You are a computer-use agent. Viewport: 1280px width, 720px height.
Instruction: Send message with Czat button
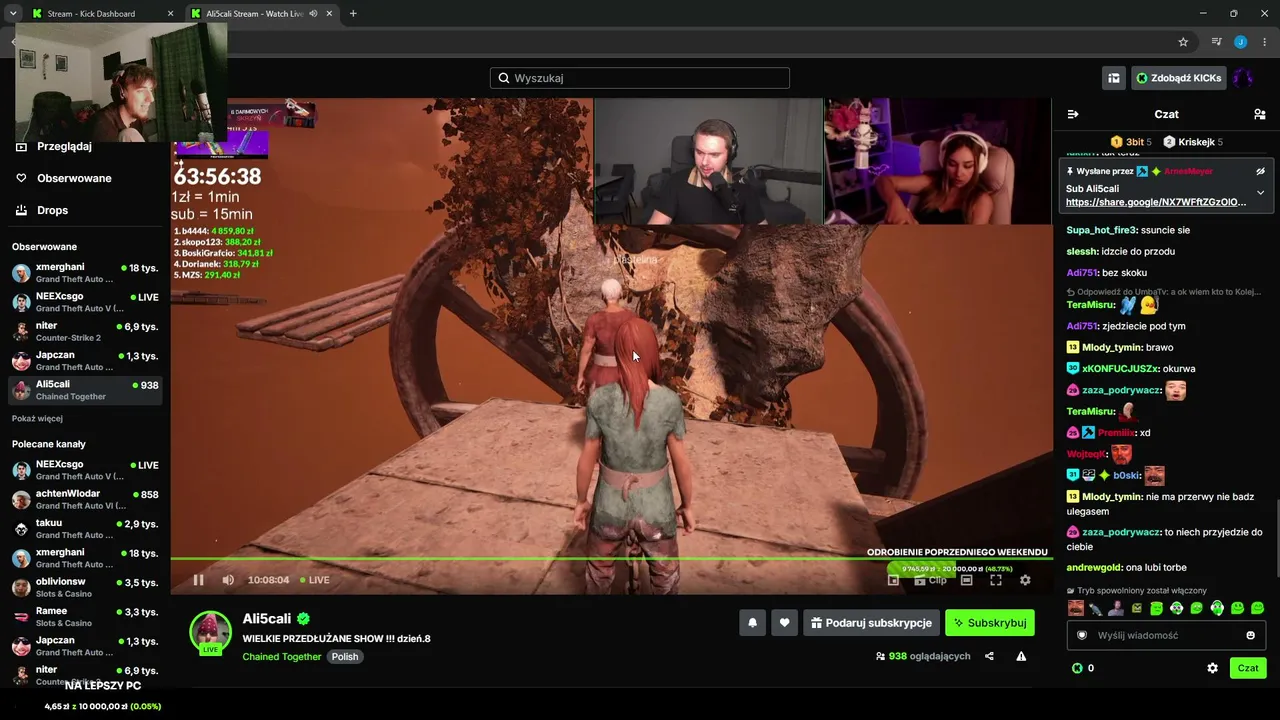coord(1248,668)
